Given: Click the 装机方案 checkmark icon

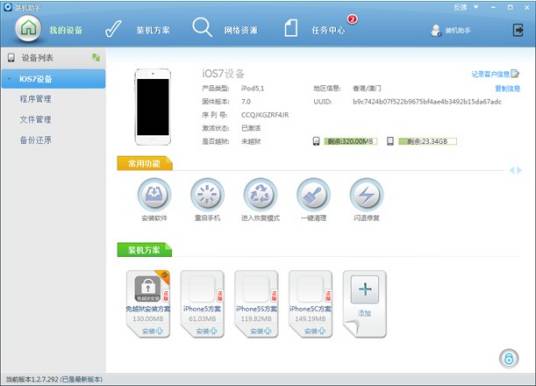Looking at the screenshot, I should (113, 29).
